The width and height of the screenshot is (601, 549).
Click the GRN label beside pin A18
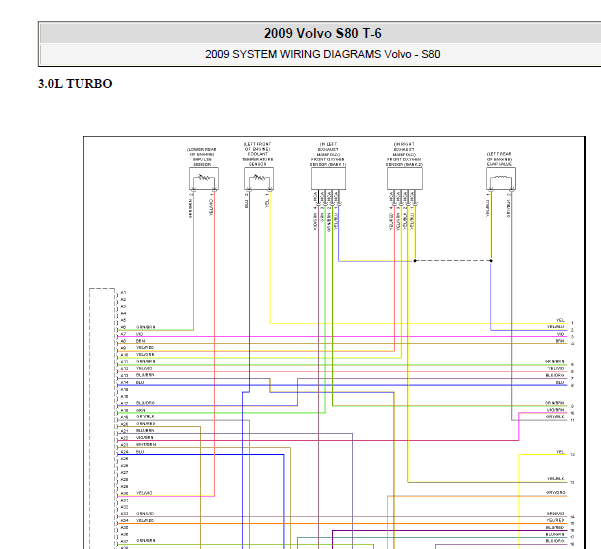coord(141,410)
